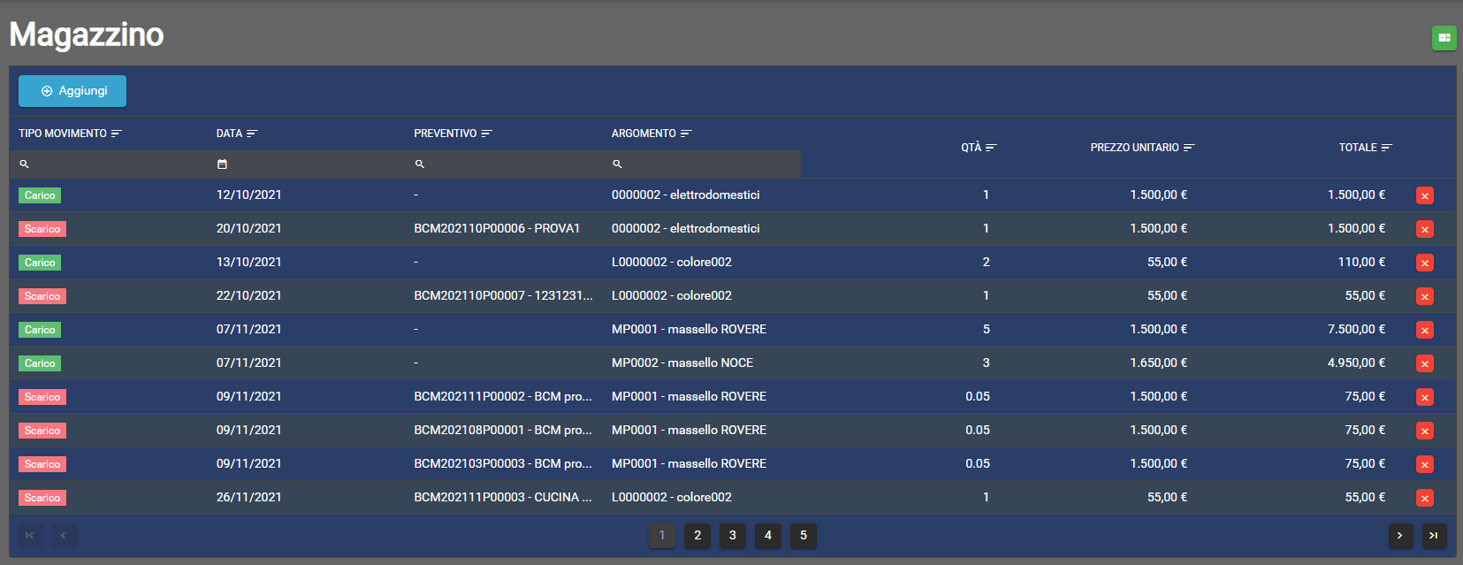1463x565 pixels.
Task: Sort by Prezzo Unitario column icon
Action: tap(1189, 148)
